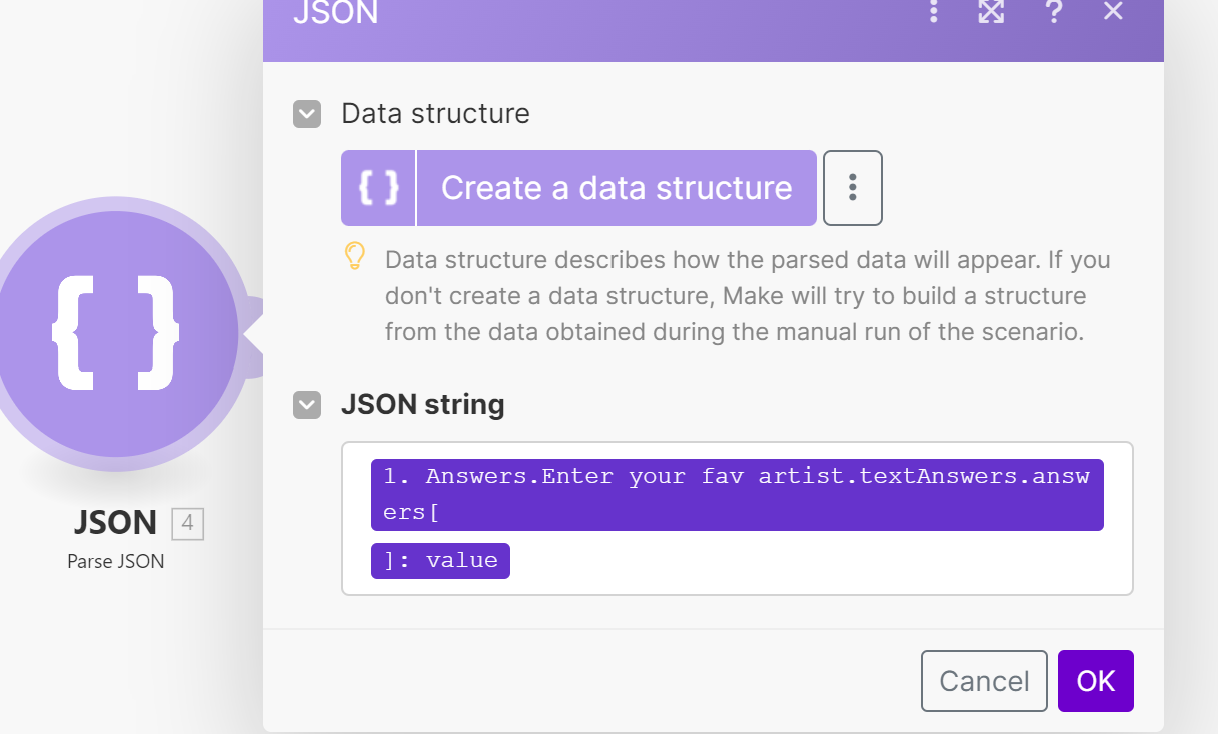
Task: Click the curly braces icon on Create button
Action: [378, 188]
